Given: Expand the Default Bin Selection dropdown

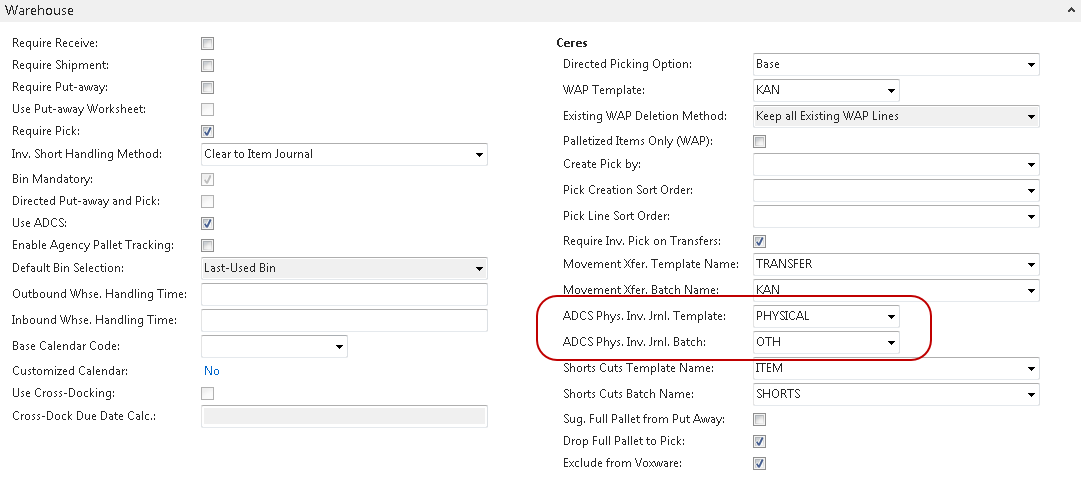Looking at the screenshot, I should [480, 269].
